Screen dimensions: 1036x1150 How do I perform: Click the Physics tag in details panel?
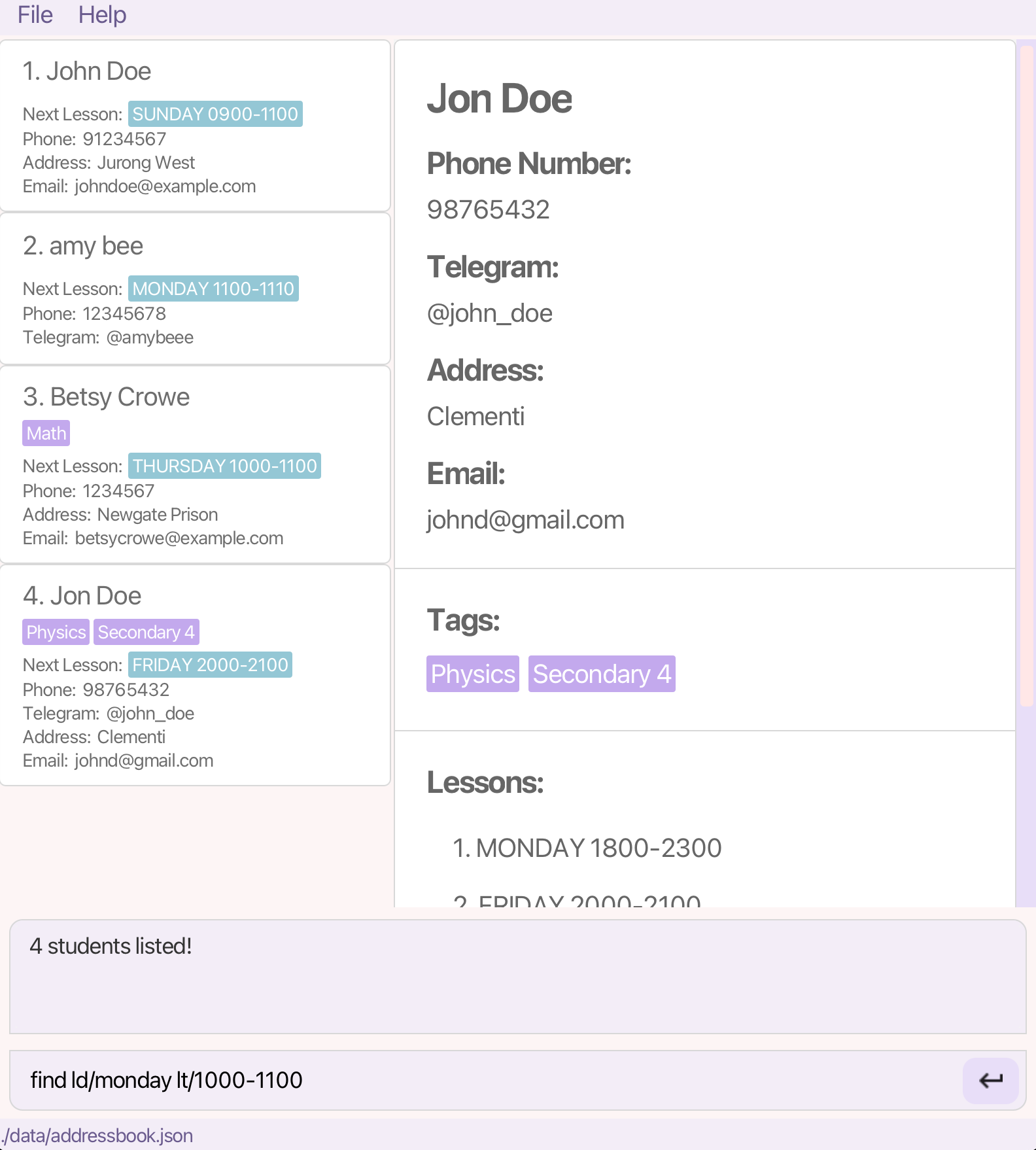[473, 674]
